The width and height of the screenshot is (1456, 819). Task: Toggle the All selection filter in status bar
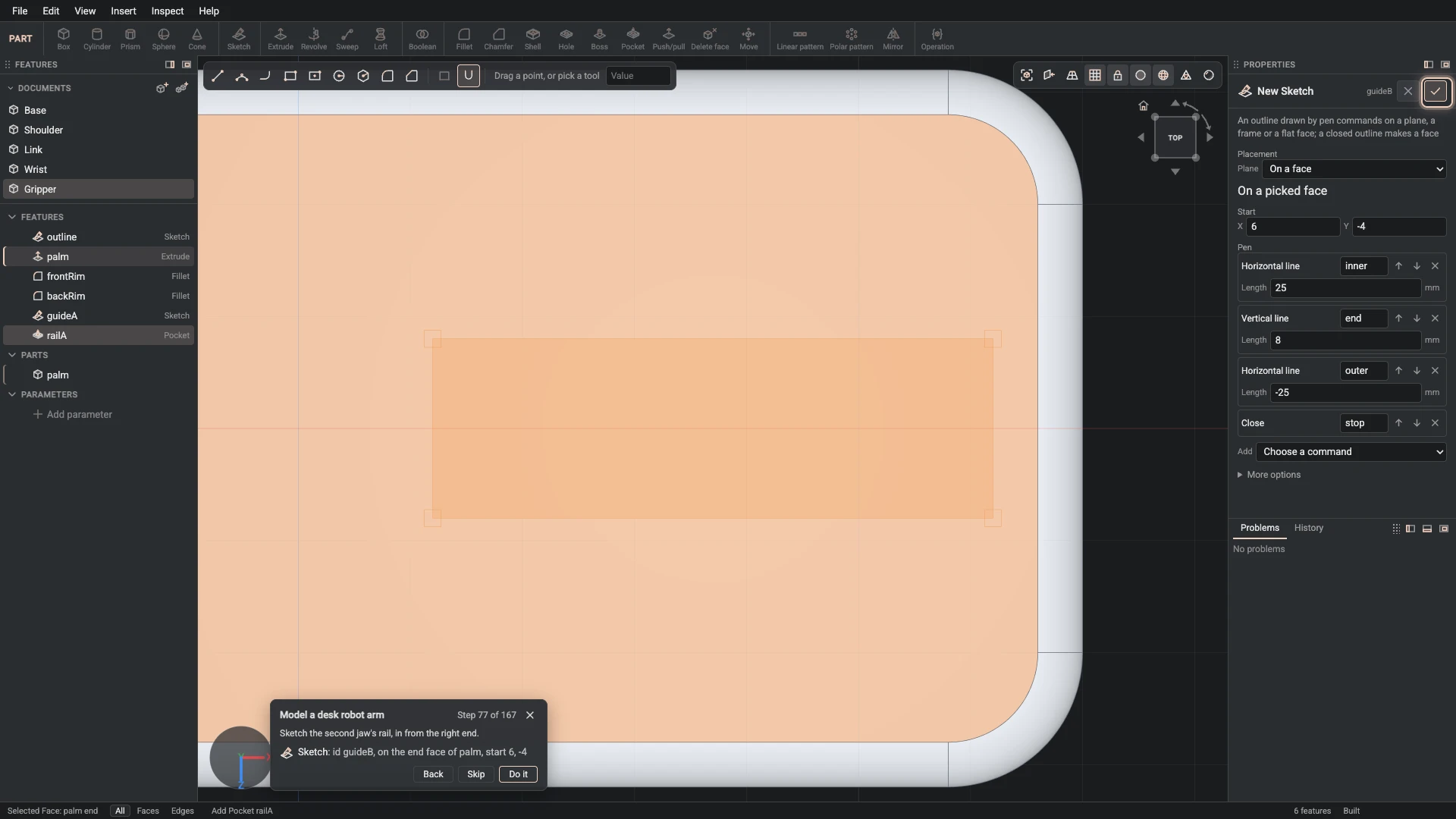click(120, 811)
